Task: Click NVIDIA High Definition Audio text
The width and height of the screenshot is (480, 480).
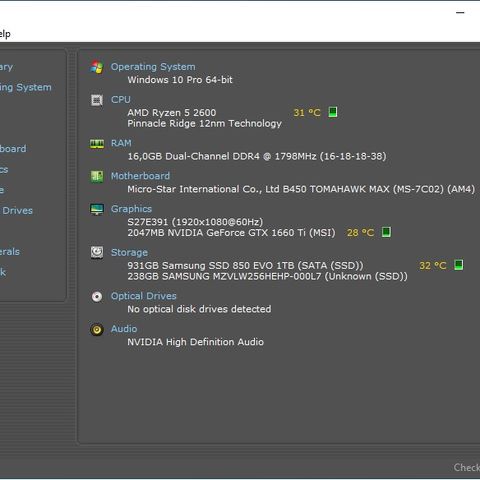Action: pyautogui.click(x=195, y=342)
